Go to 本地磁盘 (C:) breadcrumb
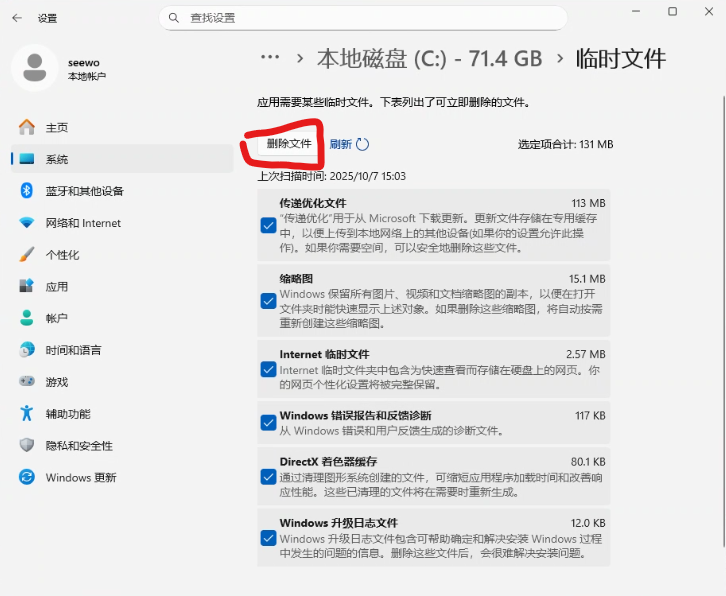The image size is (726, 596). [429, 59]
